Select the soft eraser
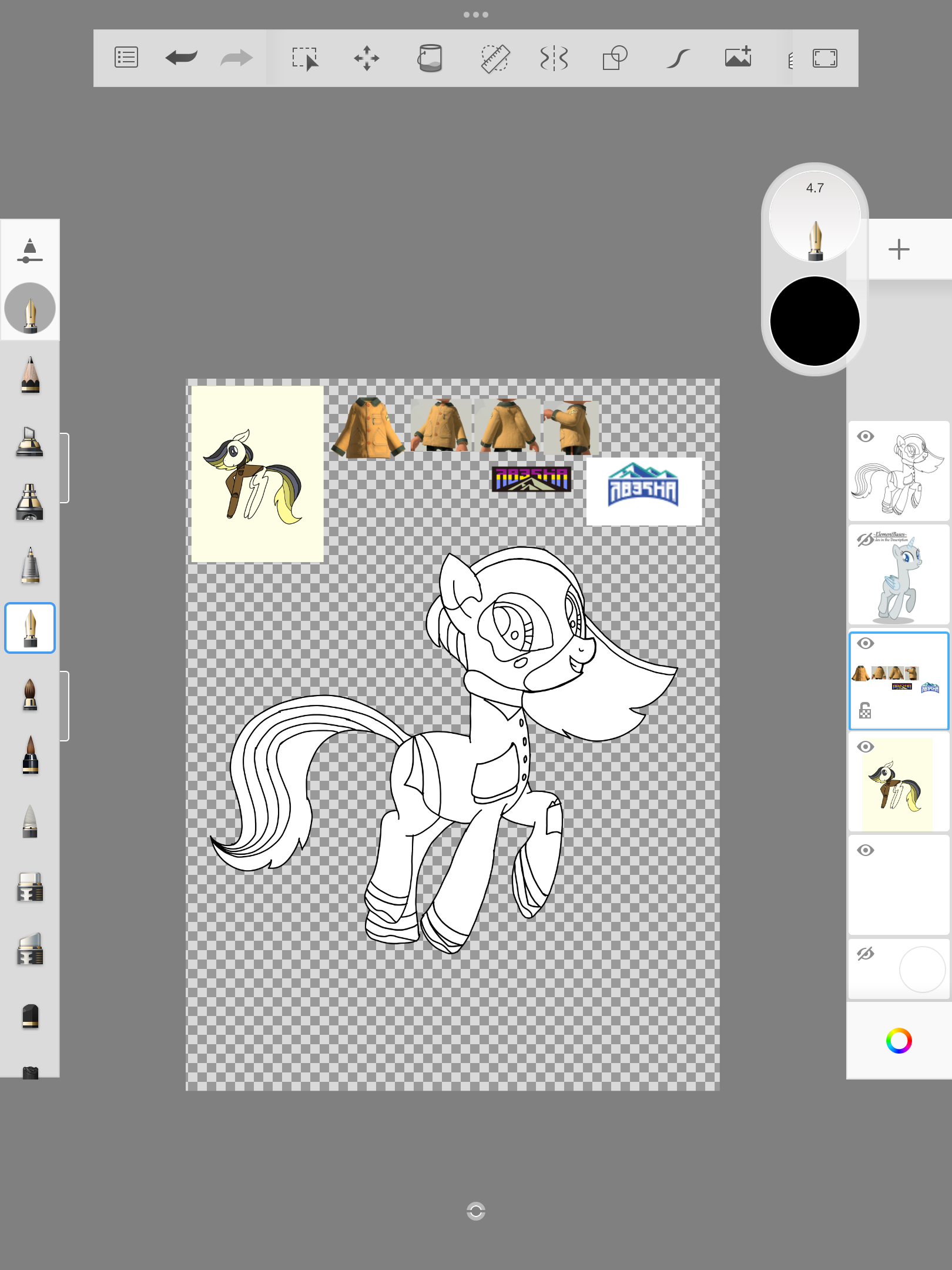The image size is (952, 1270). point(30,949)
